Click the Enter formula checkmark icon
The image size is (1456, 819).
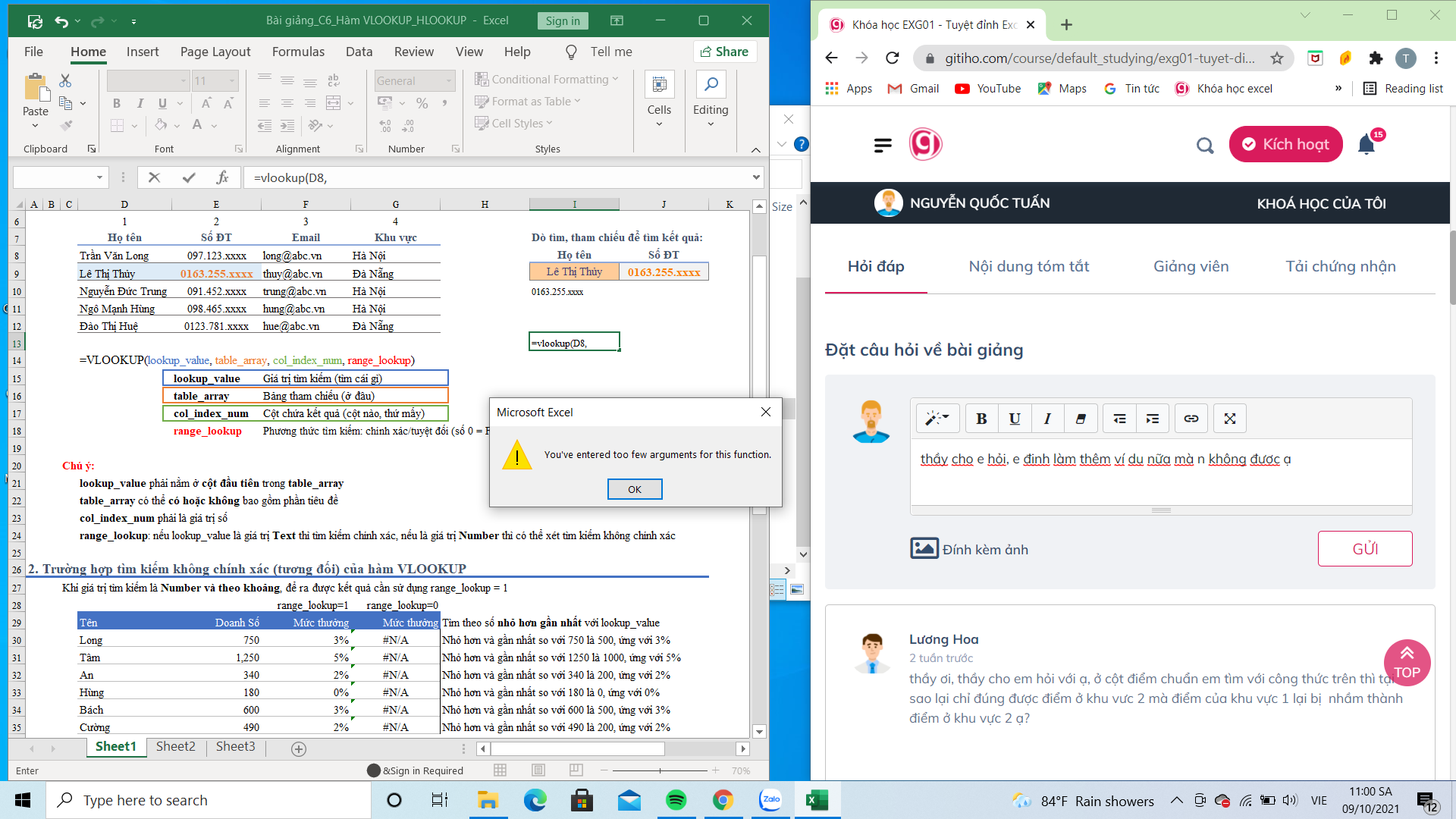(x=189, y=177)
